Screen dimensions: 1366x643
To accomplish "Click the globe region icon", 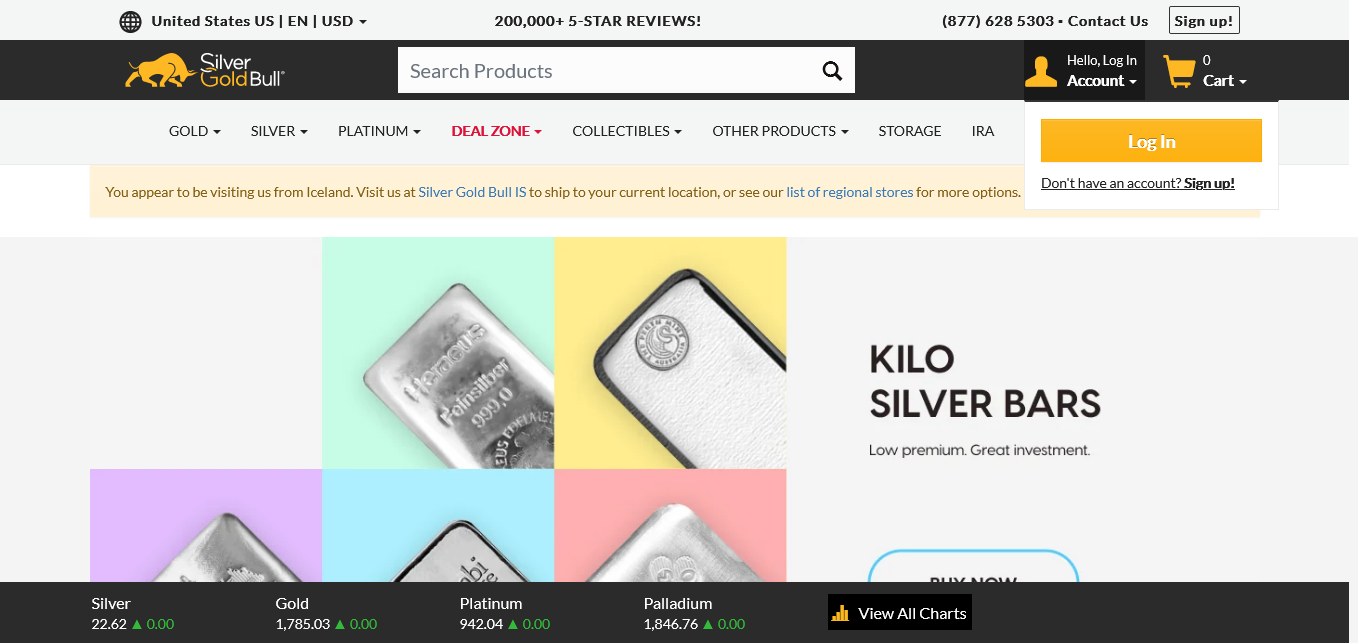I will click(130, 21).
